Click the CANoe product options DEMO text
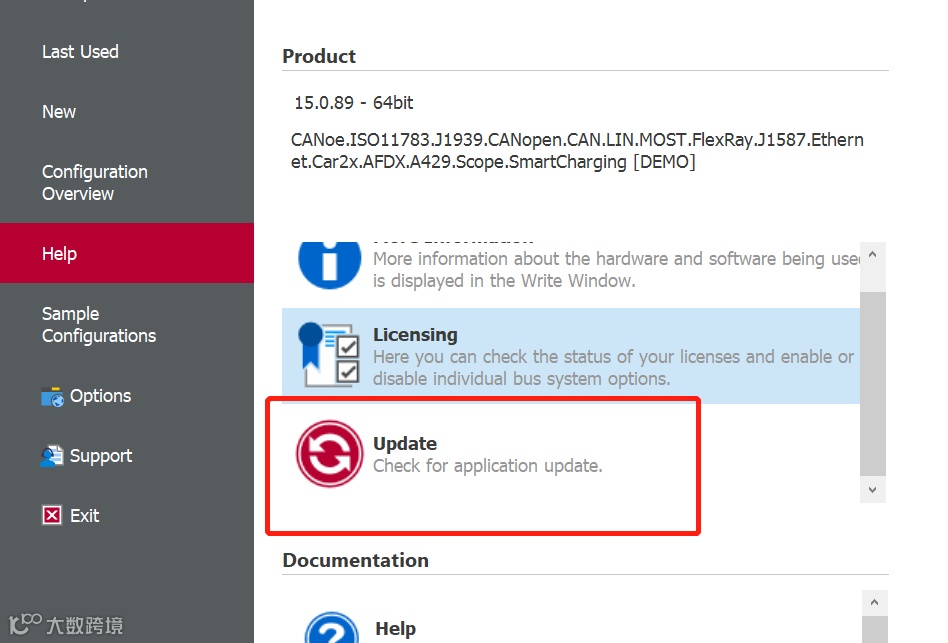Screen dimensions: 948x643 coord(577,151)
